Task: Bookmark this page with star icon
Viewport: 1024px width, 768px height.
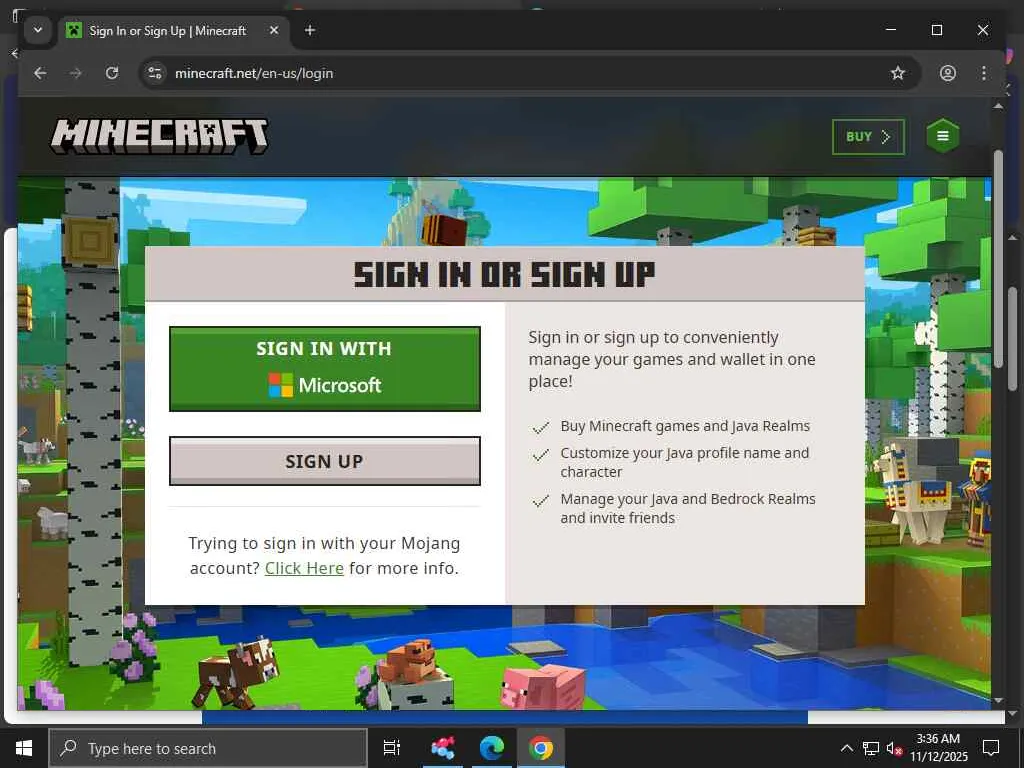Action: click(898, 73)
